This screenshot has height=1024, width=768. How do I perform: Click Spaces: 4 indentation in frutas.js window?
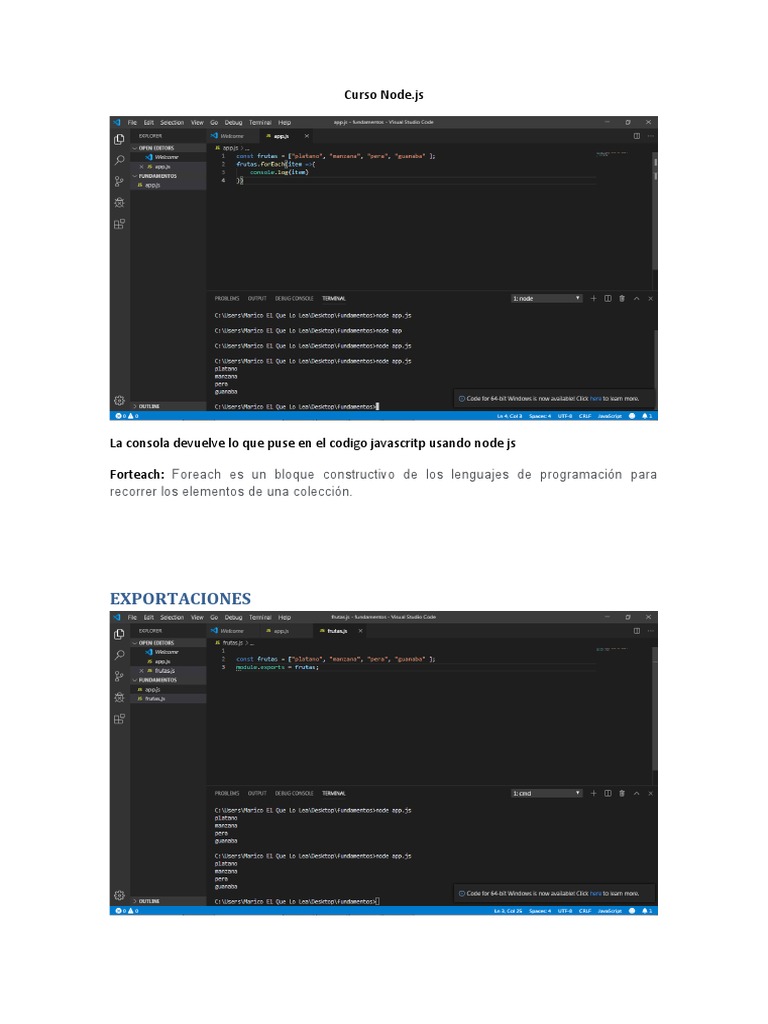[540, 911]
